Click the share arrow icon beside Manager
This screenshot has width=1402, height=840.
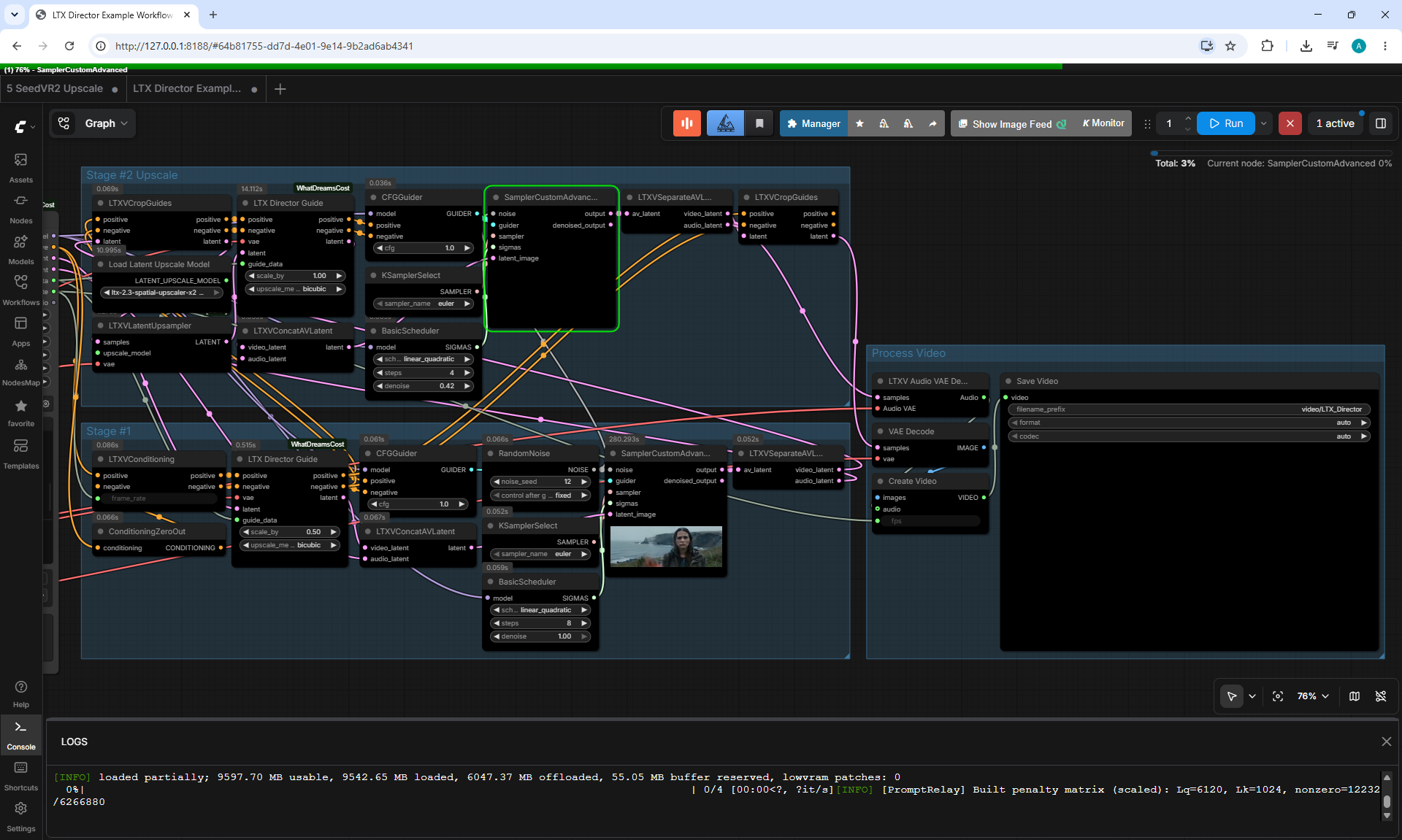[932, 123]
